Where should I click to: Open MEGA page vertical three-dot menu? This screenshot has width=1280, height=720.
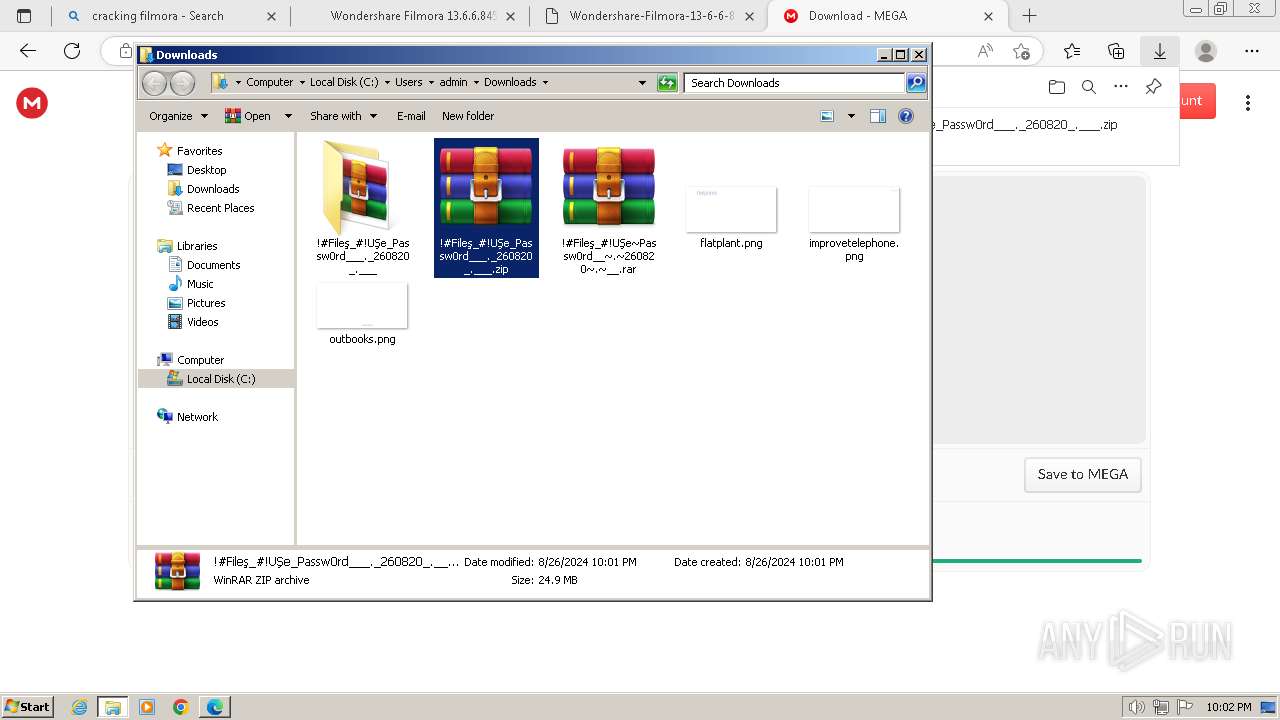pos(1248,102)
